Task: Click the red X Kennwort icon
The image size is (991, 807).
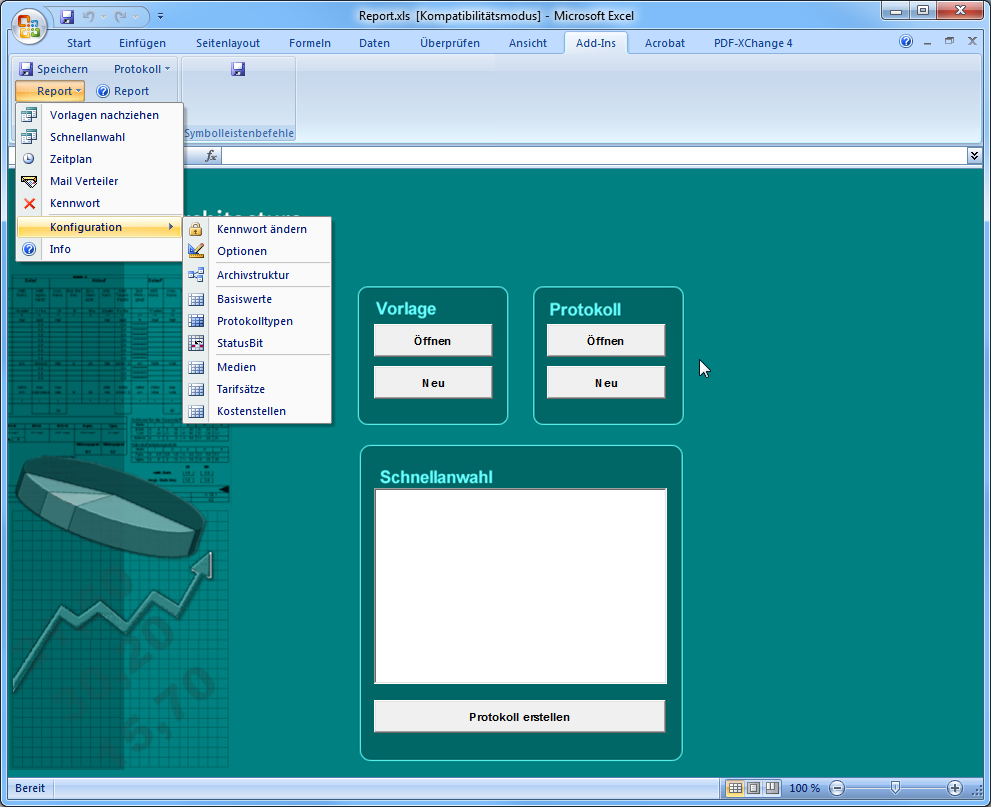Action: tap(29, 203)
